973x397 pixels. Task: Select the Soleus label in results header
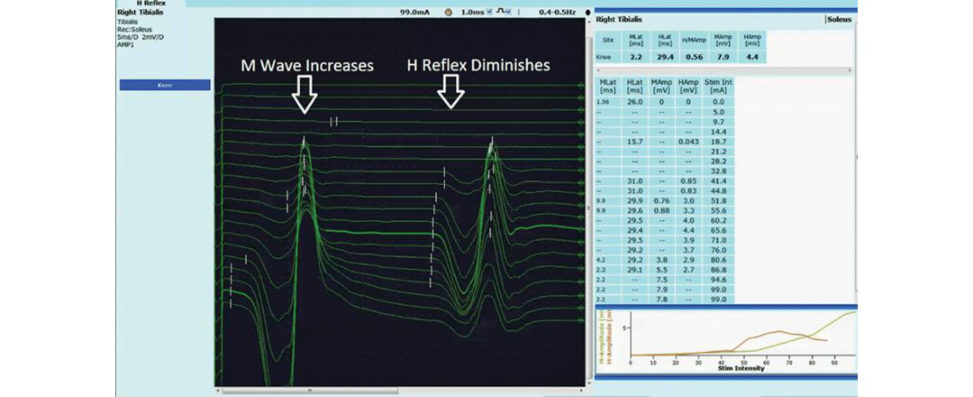pos(840,20)
